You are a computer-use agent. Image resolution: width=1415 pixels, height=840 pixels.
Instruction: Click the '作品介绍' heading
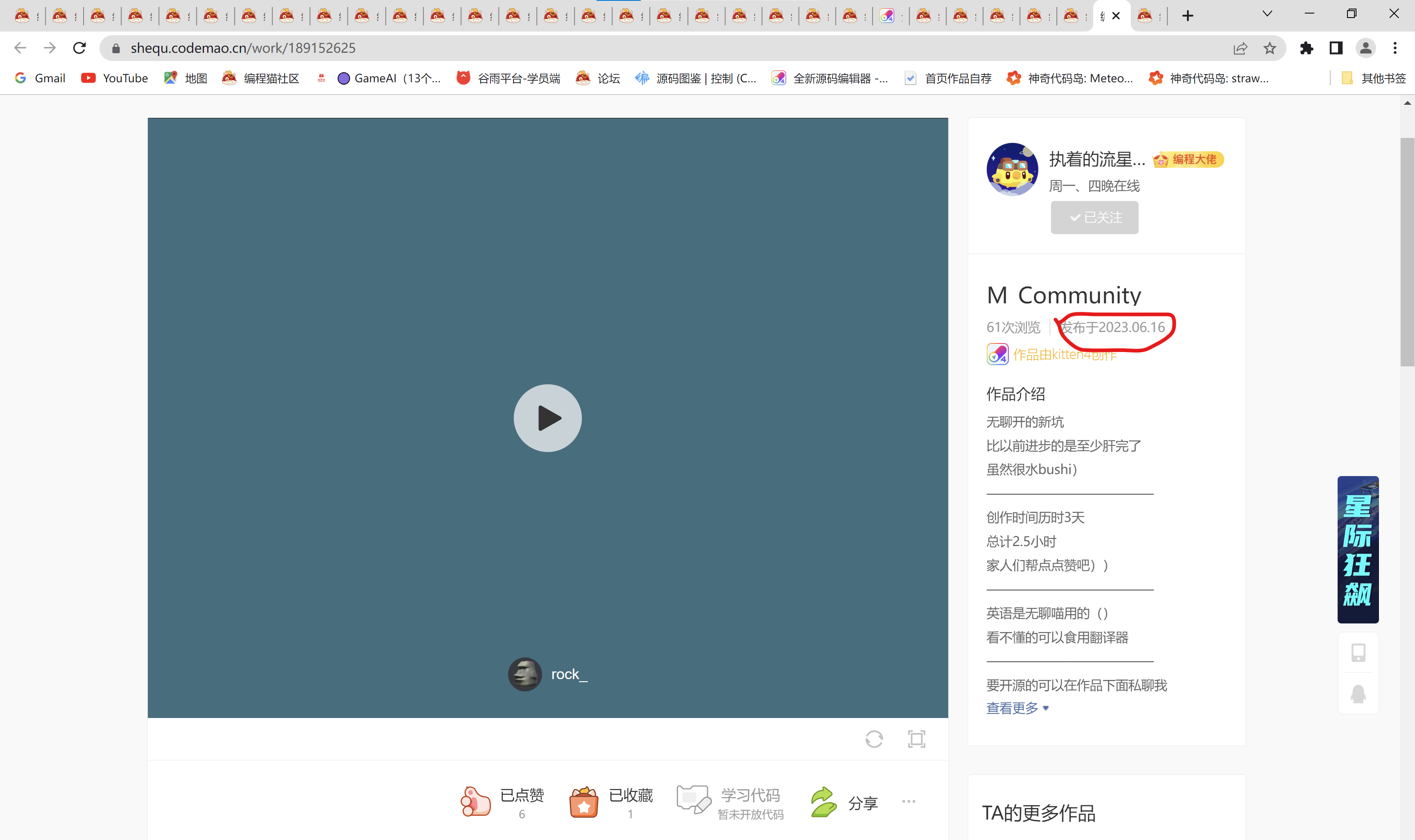(1015, 394)
